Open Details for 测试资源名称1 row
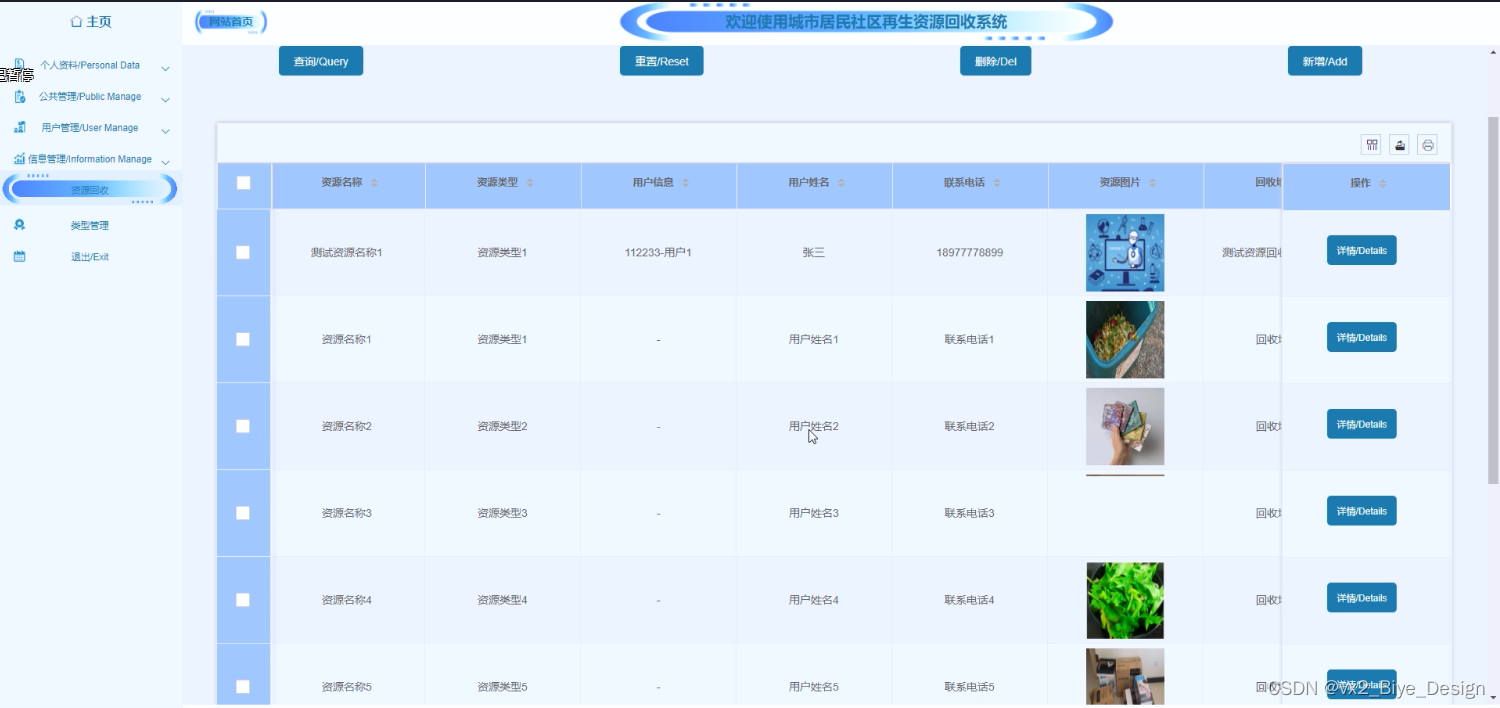Viewport: 1500px width, 708px height. (1362, 250)
